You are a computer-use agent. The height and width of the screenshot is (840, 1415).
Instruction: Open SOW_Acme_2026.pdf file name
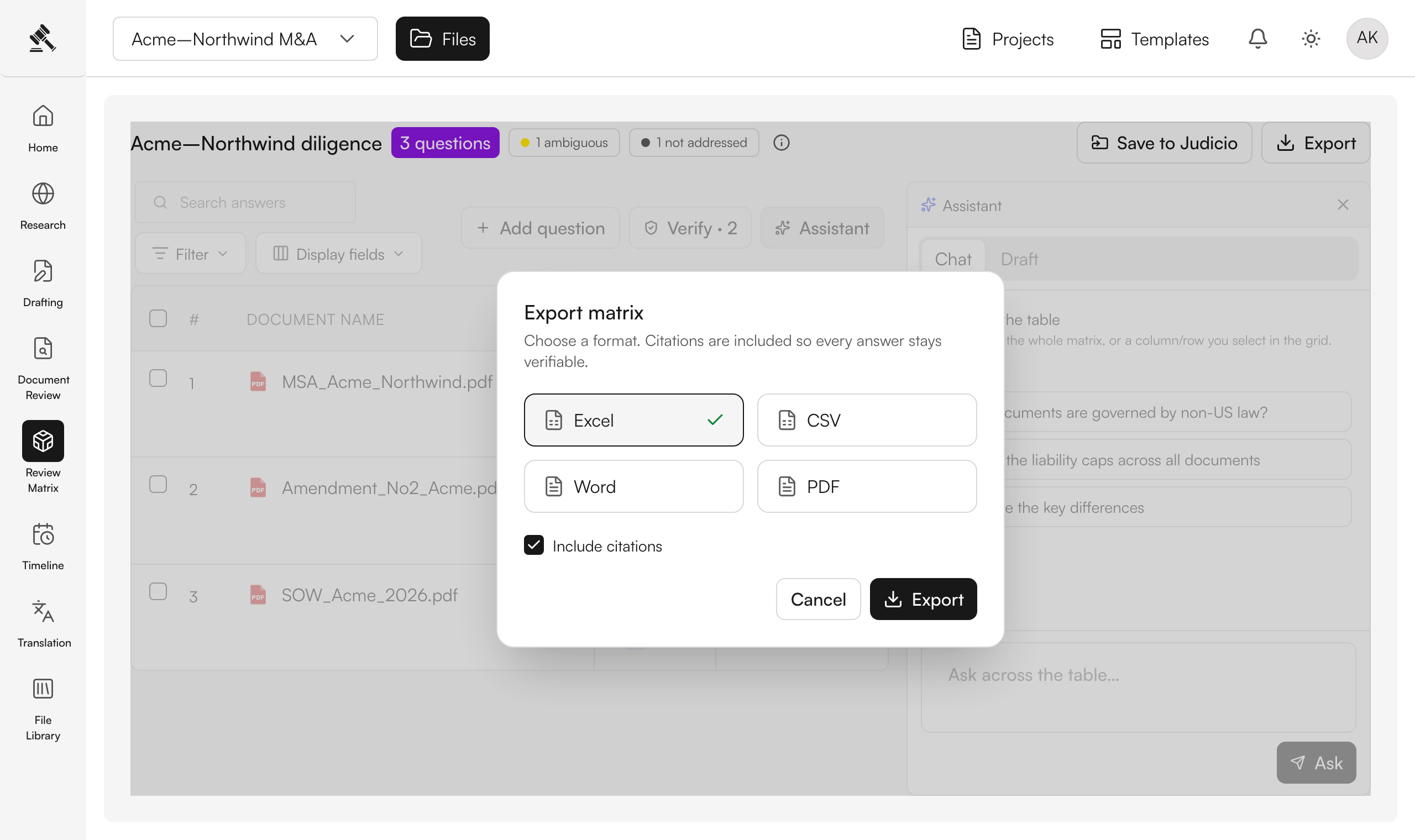pyautogui.click(x=370, y=595)
